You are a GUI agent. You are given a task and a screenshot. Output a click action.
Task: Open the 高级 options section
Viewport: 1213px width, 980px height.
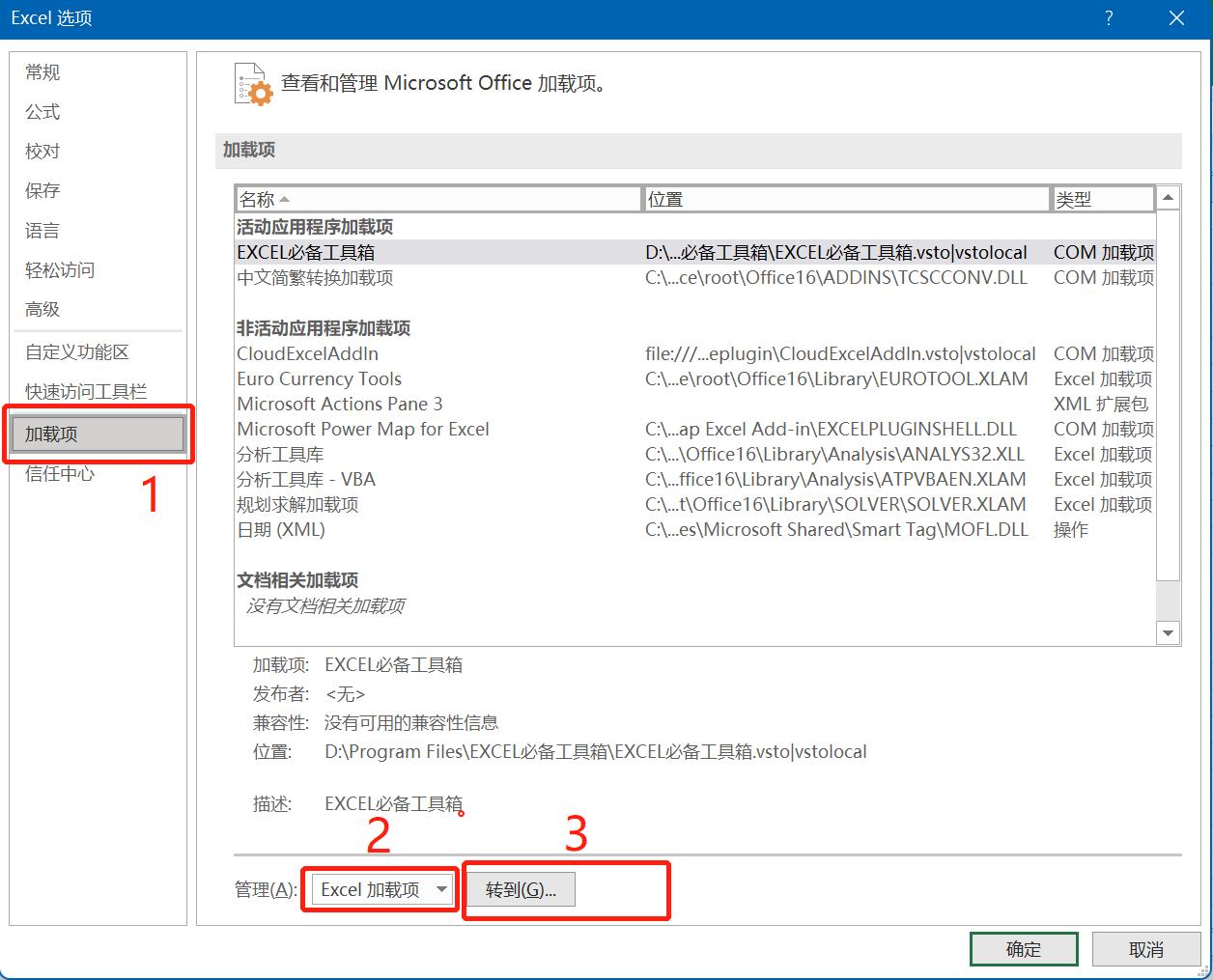pos(41,309)
